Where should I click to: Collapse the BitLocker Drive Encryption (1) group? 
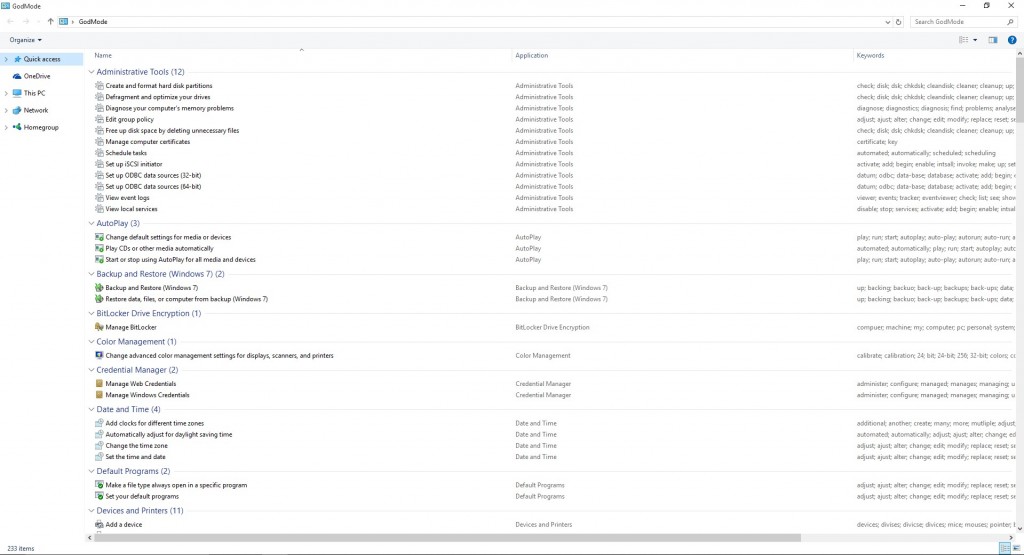coord(91,313)
